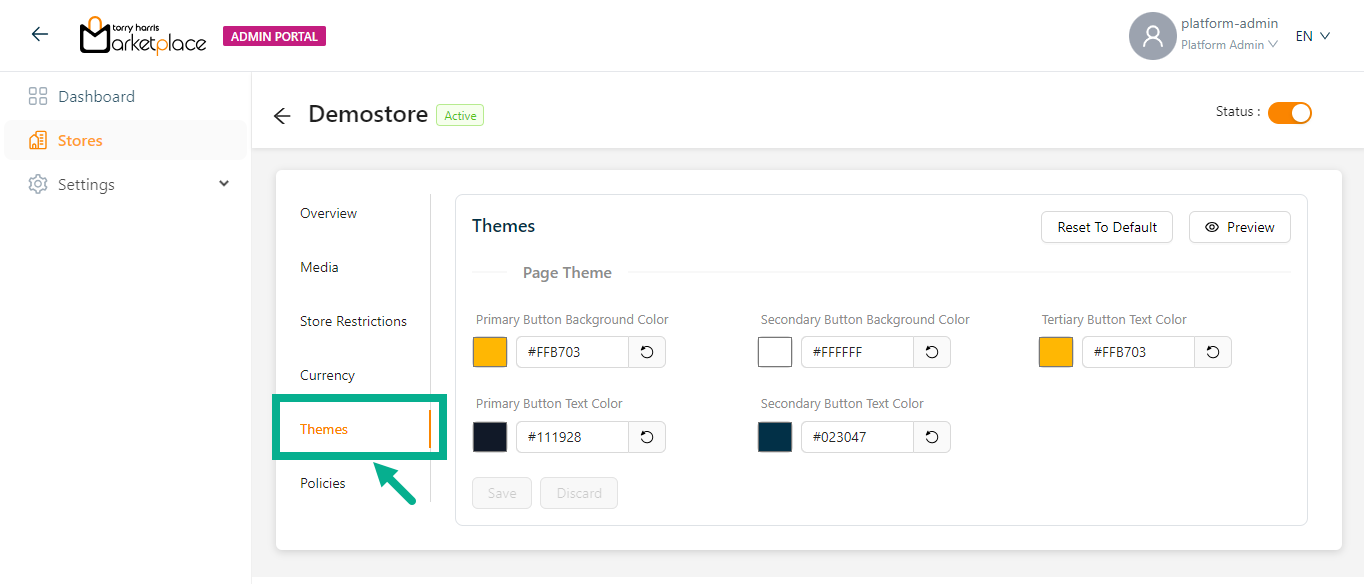Reset Primary Button Text Color value
The height and width of the screenshot is (584, 1364).
pos(647,437)
